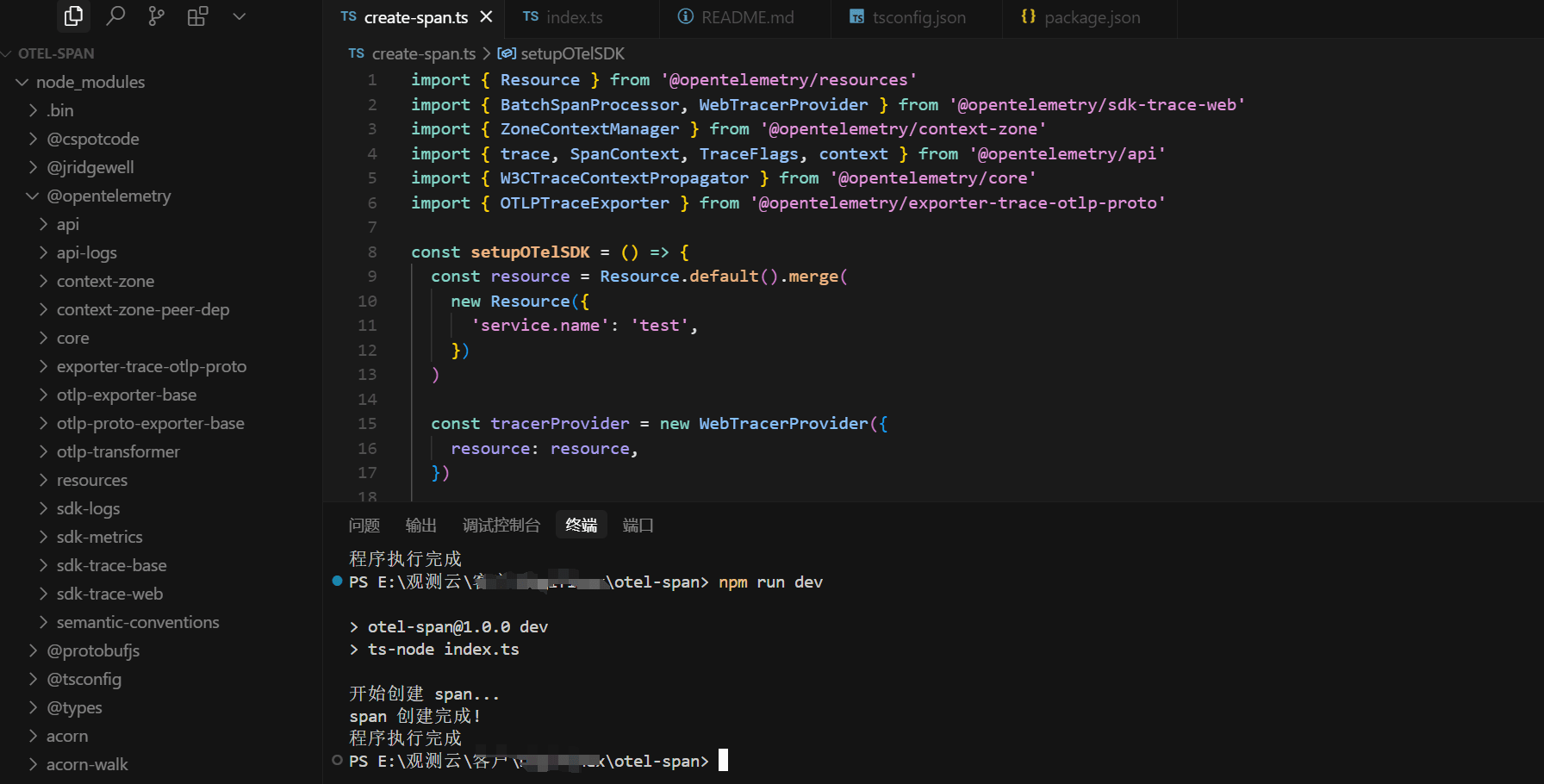Click the info icon on README.md tab

point(686,17)
